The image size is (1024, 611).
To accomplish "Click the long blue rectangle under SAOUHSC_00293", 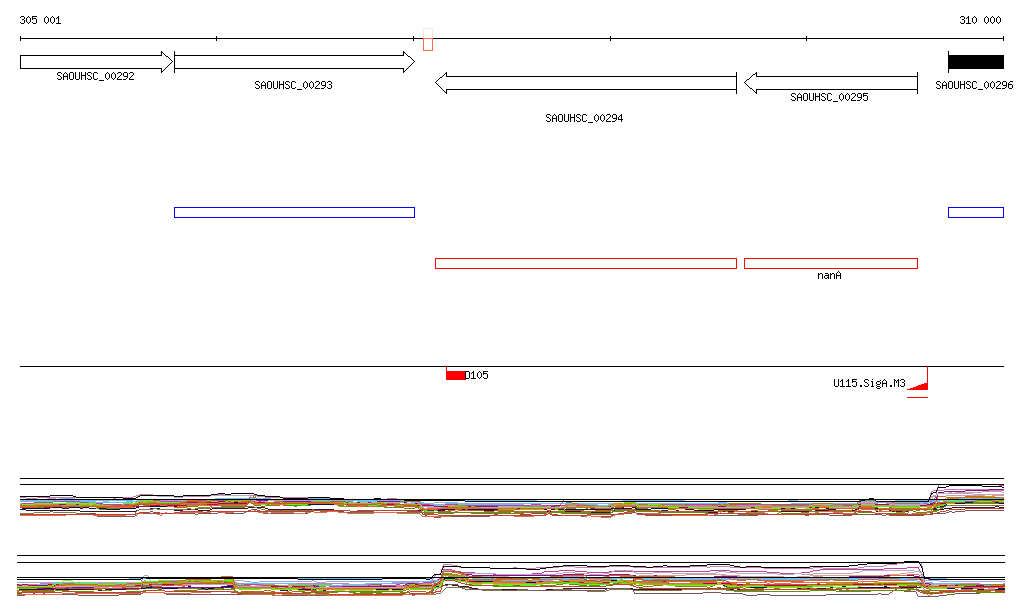I will pos(295,212).
